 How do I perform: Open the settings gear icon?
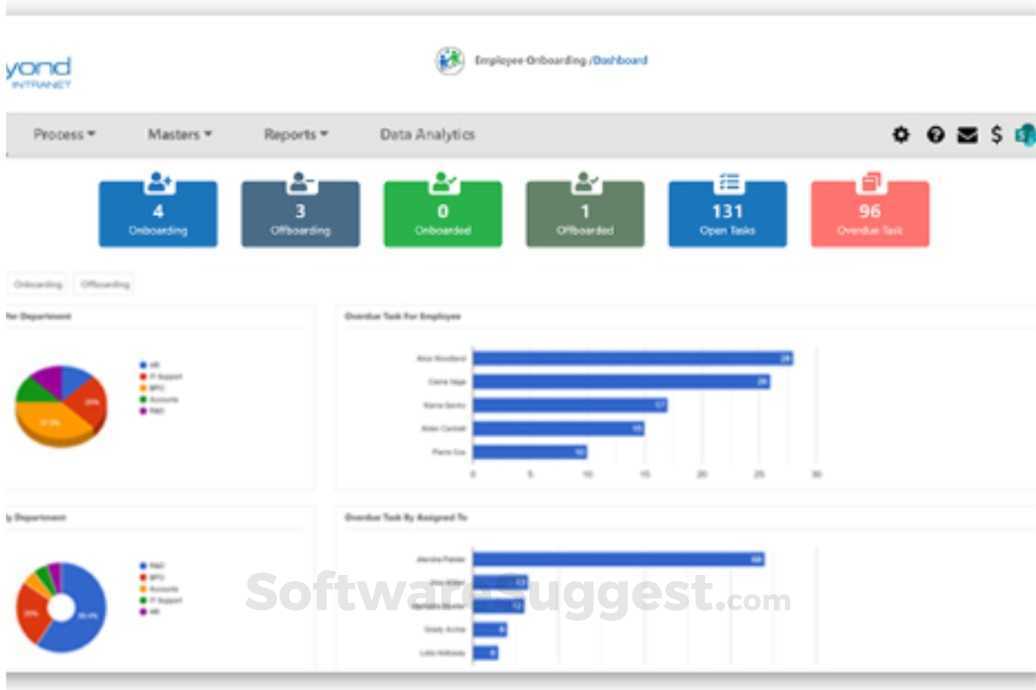901,134
